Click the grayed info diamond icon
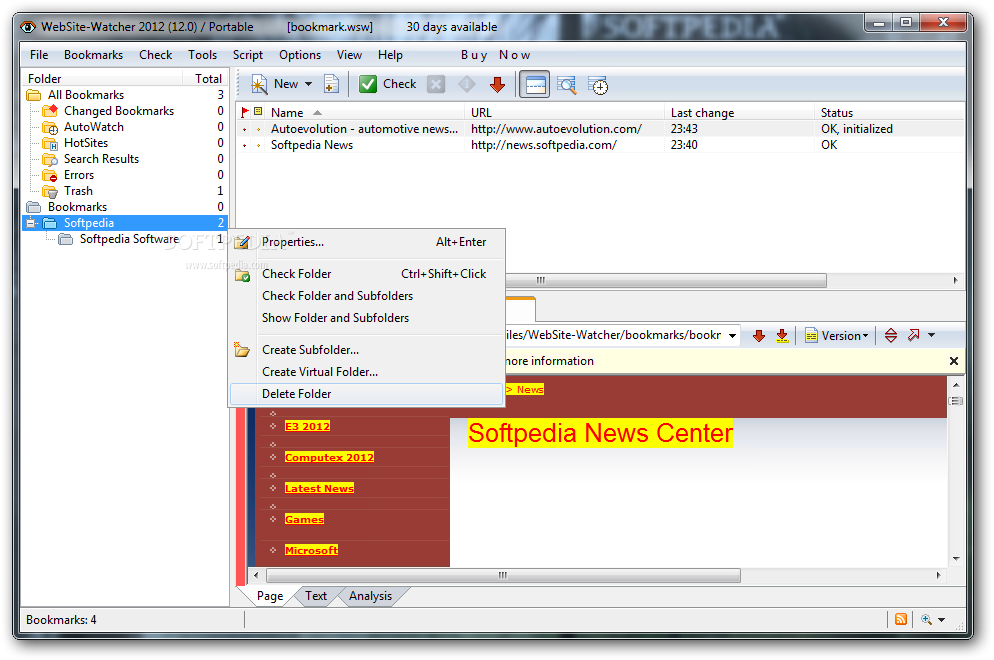Viewport: 994px width, 660px height. 467,84
